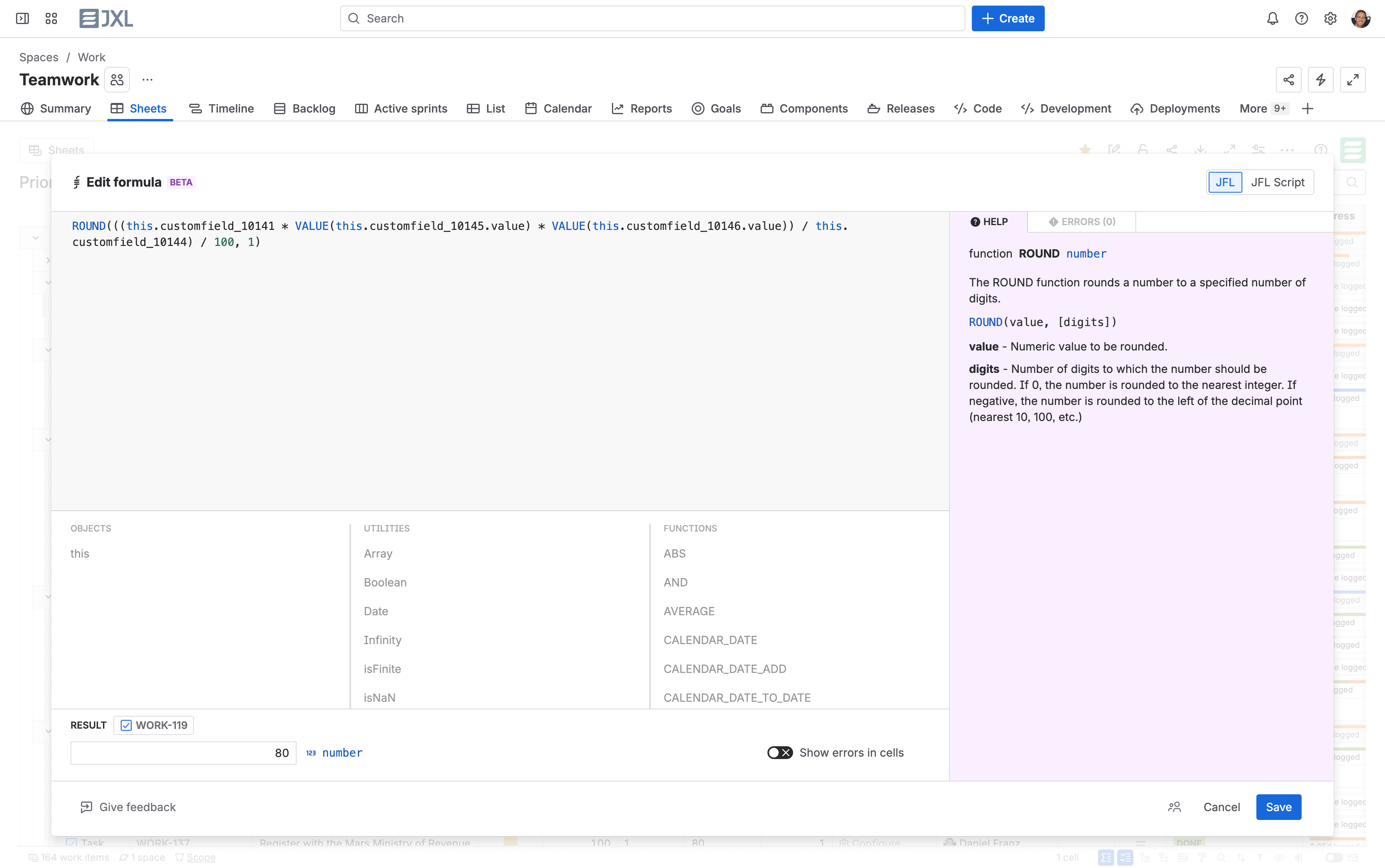Click Give feedback
Viewport: 1385px width, 868px height.
pos(128,807)
